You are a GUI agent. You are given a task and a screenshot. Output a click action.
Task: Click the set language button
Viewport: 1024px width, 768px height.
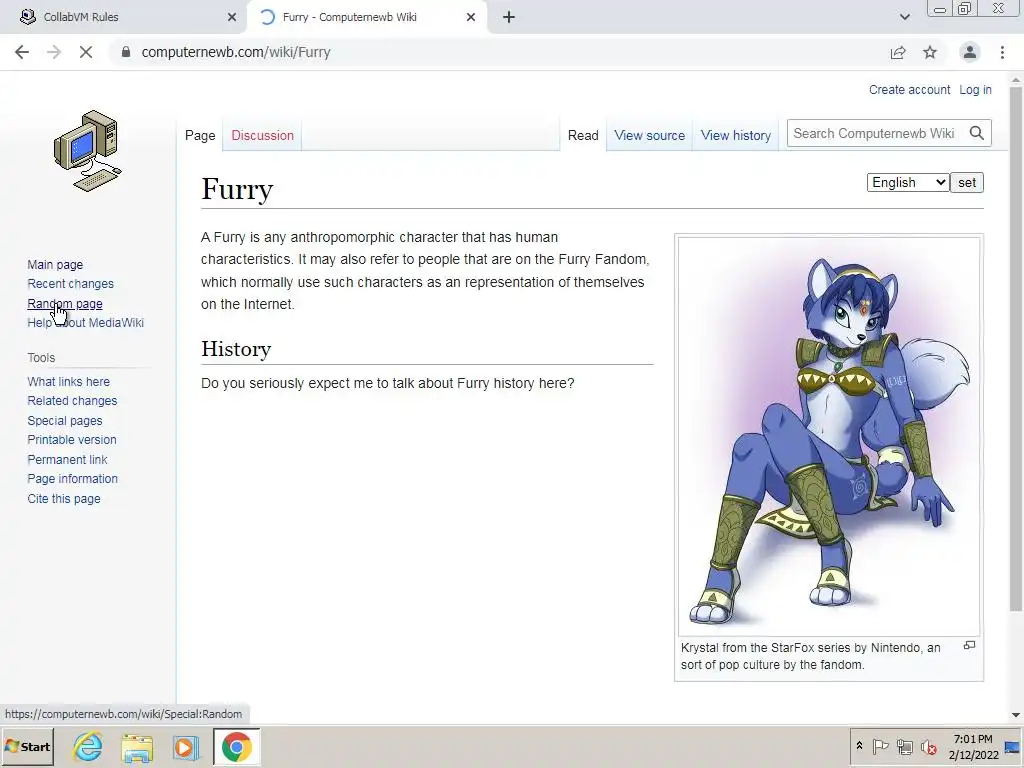(967, 183)
